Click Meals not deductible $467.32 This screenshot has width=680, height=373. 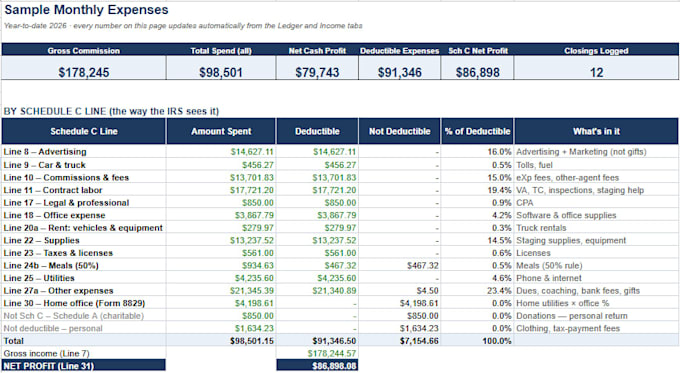click(x=423, y=265)
